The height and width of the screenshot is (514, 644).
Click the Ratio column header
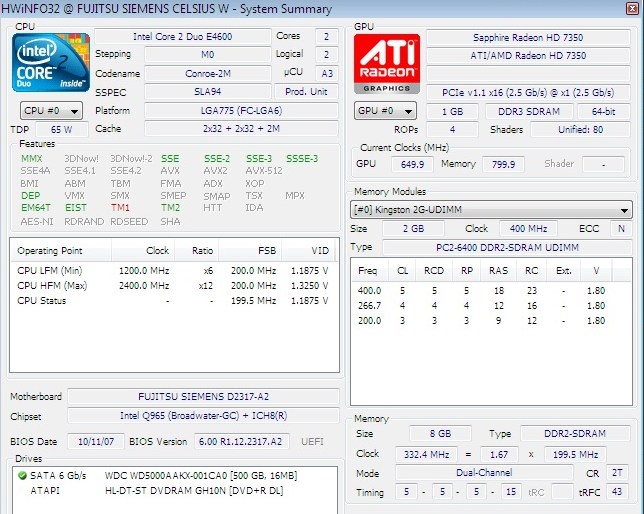click(197, 251)
